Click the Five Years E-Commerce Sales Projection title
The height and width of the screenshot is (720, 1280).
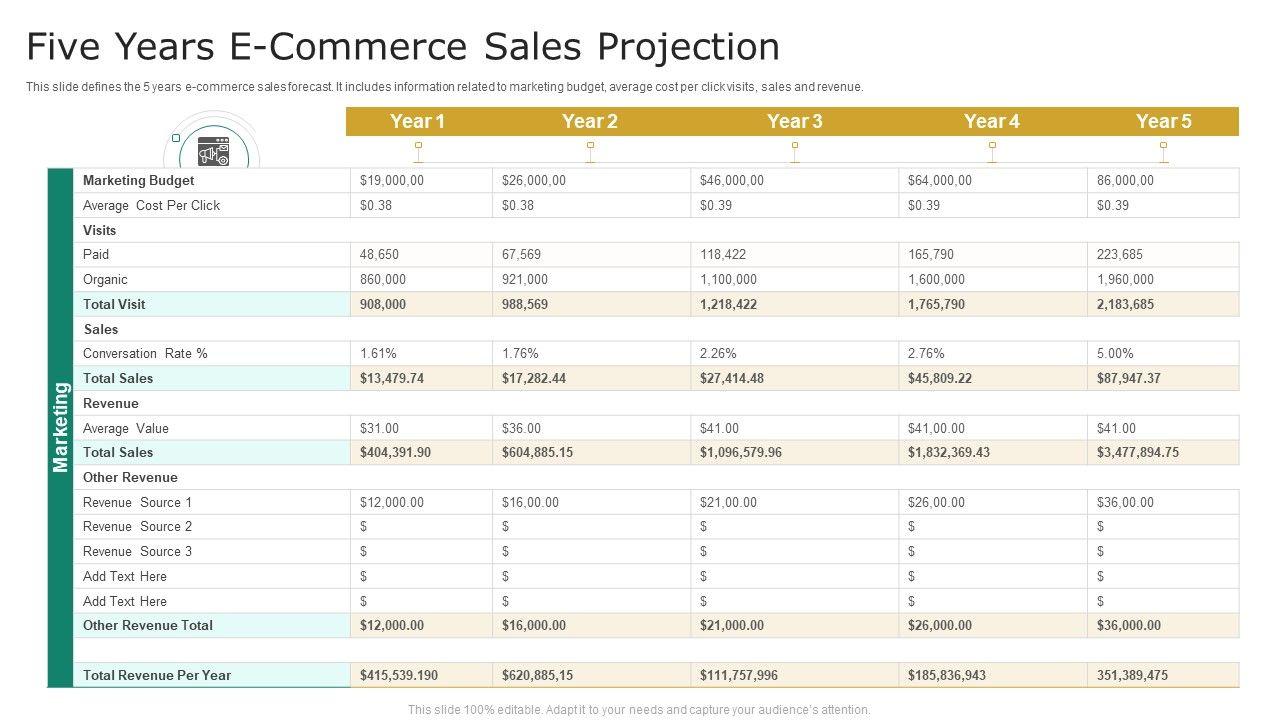(x=403, y=47)
